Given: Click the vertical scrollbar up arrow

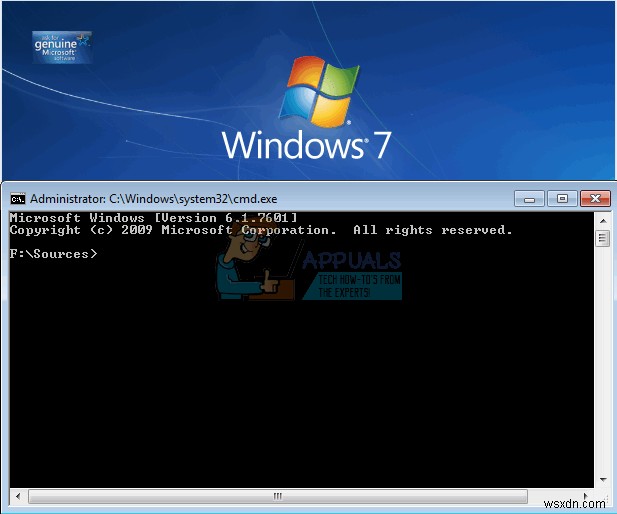Looking at the screenshot, I should pyautogui.click(x=603, y=220).
